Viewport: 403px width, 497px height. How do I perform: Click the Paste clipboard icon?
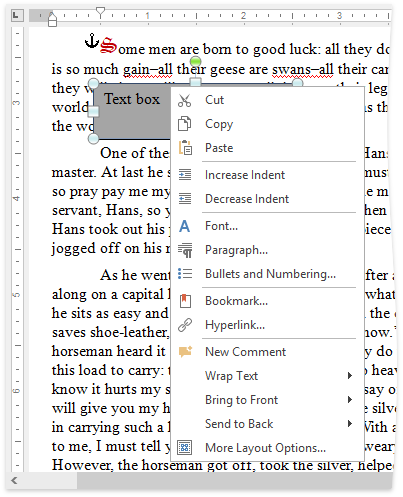point(185,148)
